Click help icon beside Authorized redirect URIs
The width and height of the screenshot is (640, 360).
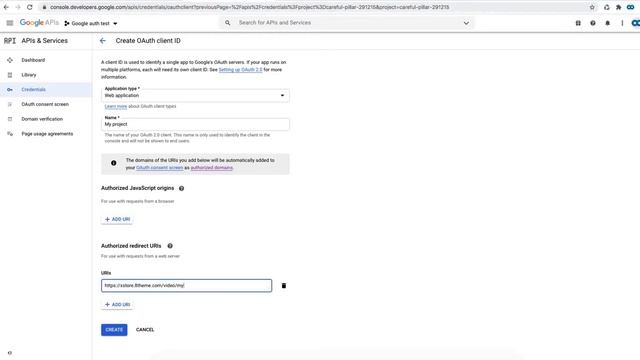pyautogui.click(x=170, y=246)
